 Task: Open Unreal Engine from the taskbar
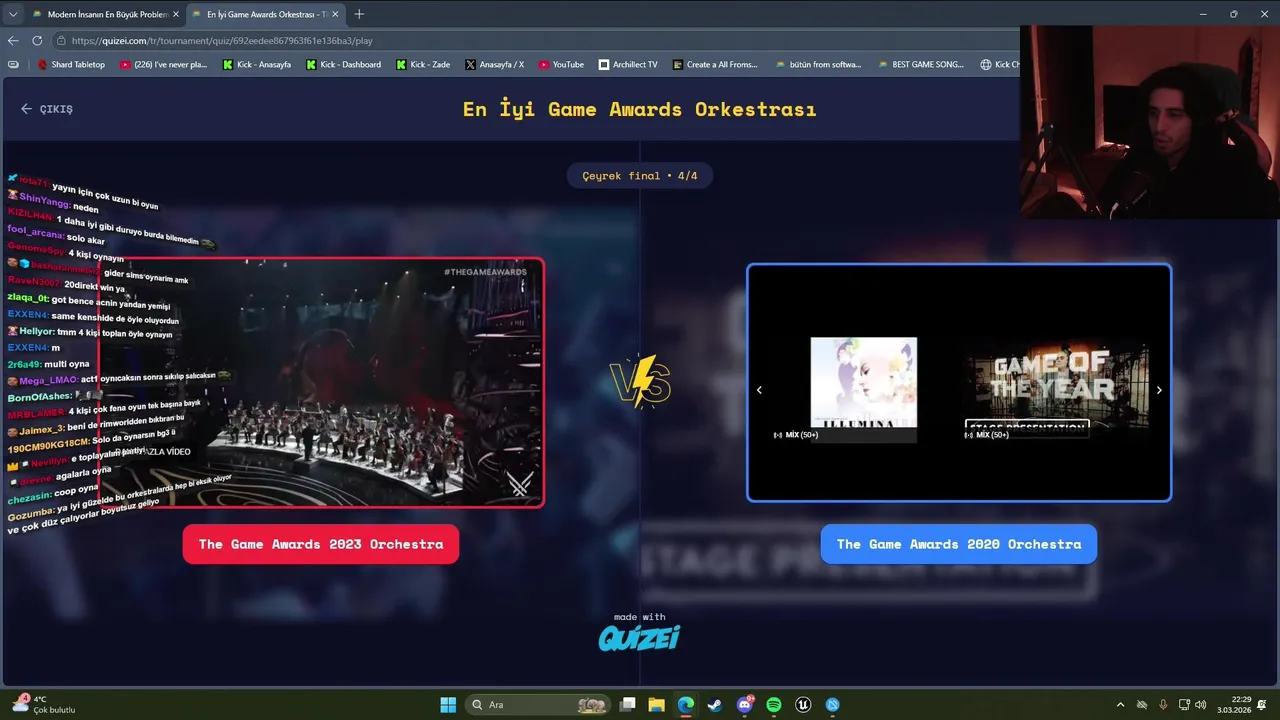coord(803,705)
